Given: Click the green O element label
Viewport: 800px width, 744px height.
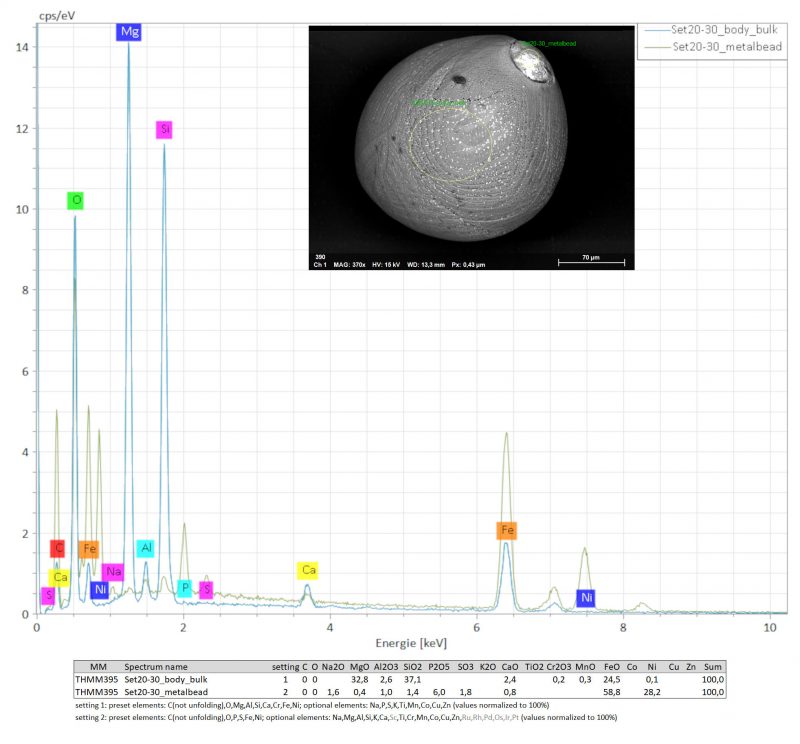Looking at the screenshot, I should click(x=76, y=201).
